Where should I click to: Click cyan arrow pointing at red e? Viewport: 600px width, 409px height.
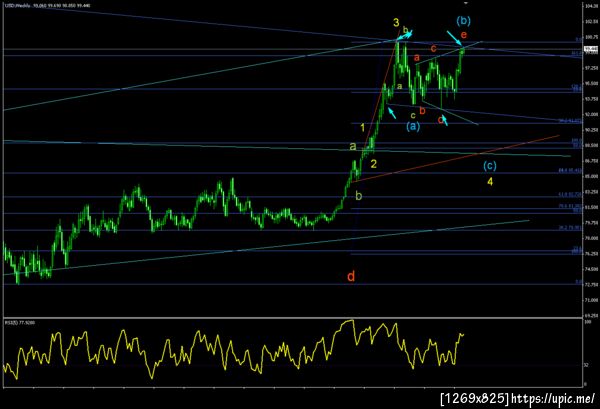[455, 39]
